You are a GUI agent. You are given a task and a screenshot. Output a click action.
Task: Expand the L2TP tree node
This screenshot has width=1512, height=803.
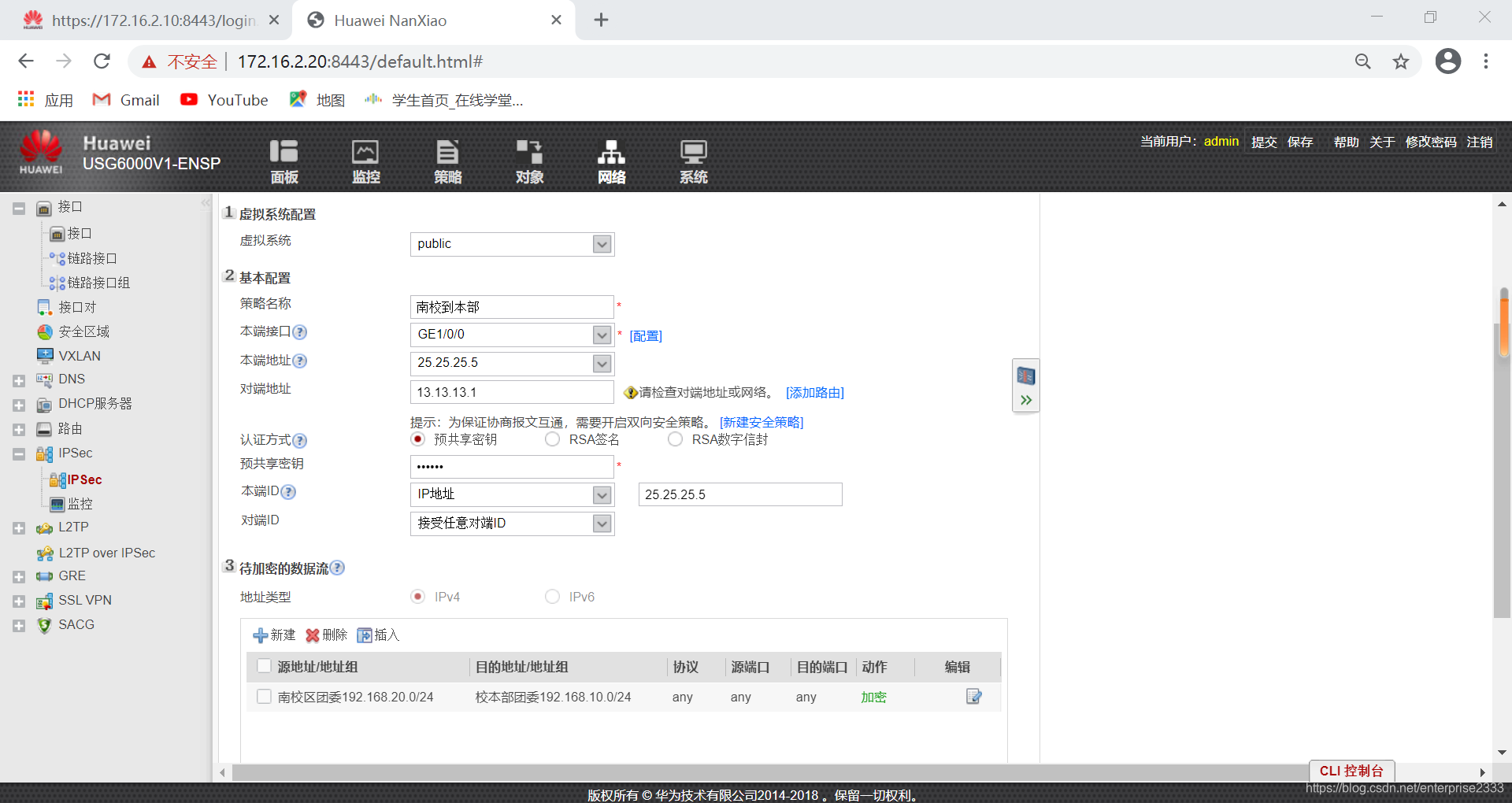tap(19, 527)
